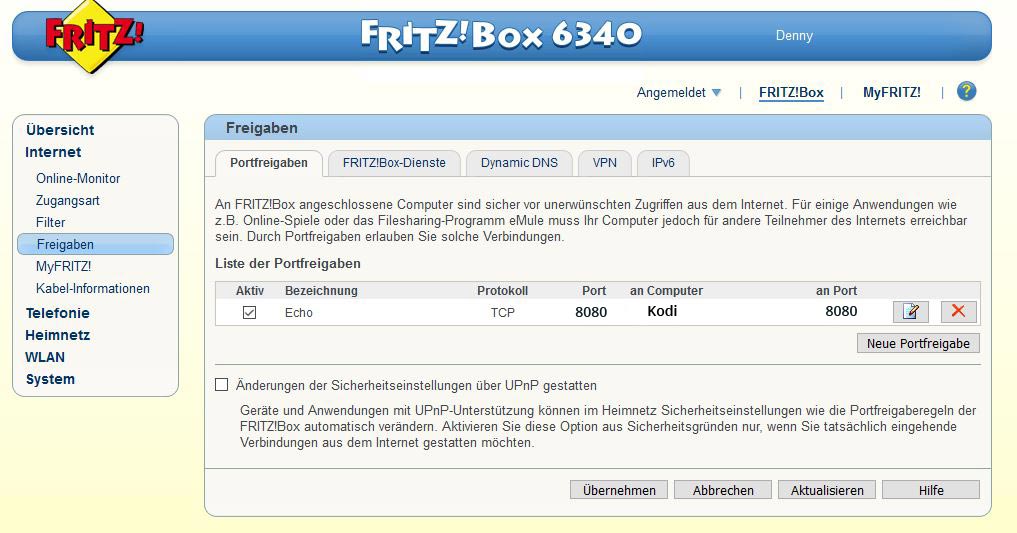
Task: Go to Übersicht in the sidebar
Action: 60,130
